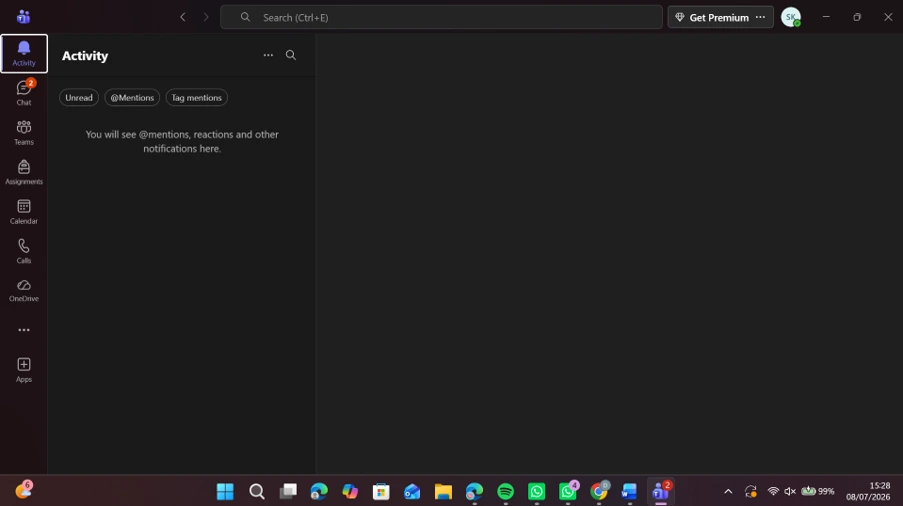Filter activity by @Mentions
The image size is (903, 506).
pos(132,98)
